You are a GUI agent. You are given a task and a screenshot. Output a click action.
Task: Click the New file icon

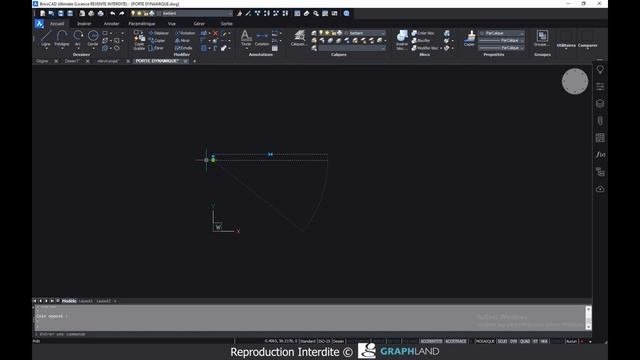(42, 13)
